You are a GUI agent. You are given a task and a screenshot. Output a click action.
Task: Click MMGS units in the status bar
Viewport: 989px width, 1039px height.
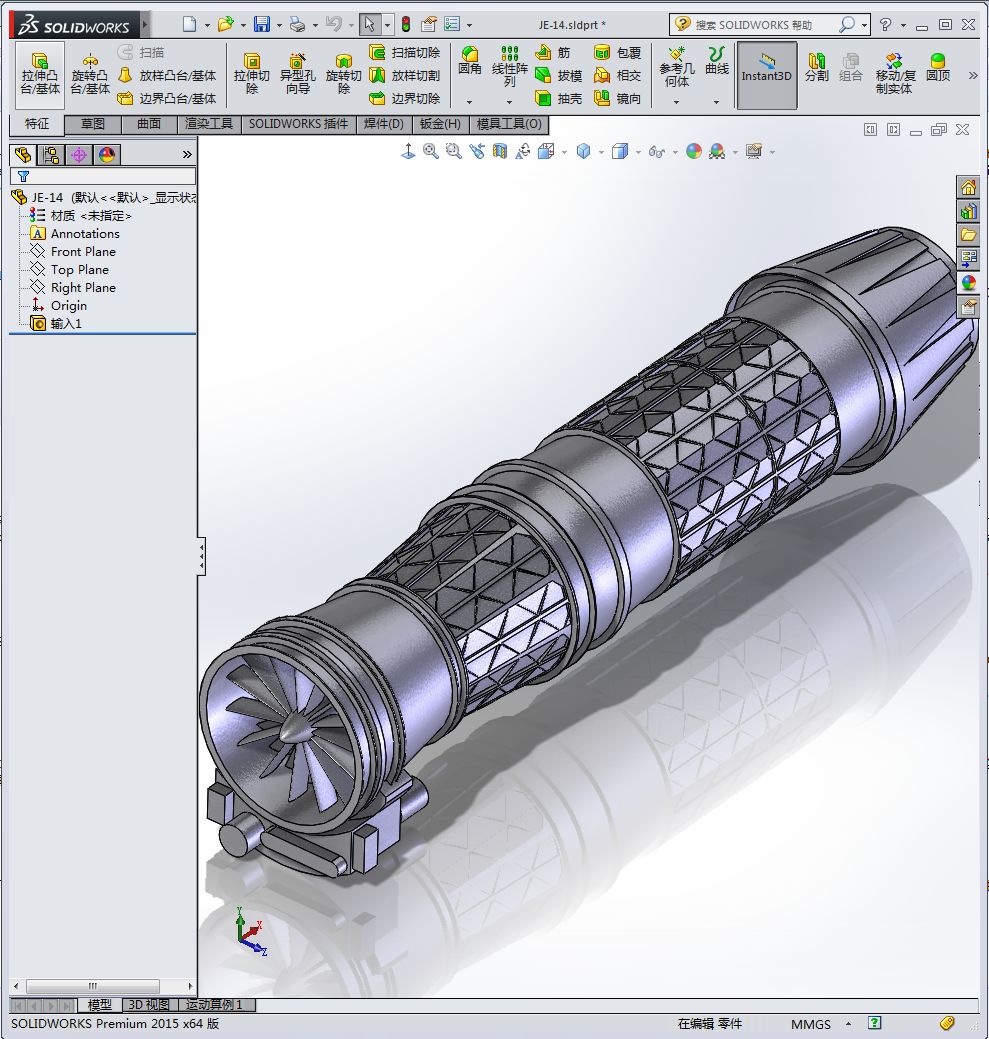pos(810,1024)
